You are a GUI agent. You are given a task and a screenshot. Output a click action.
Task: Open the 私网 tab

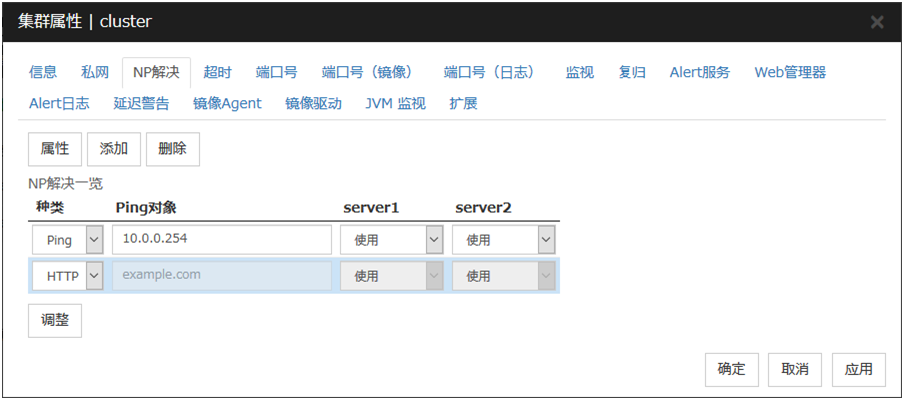point(95,72)
